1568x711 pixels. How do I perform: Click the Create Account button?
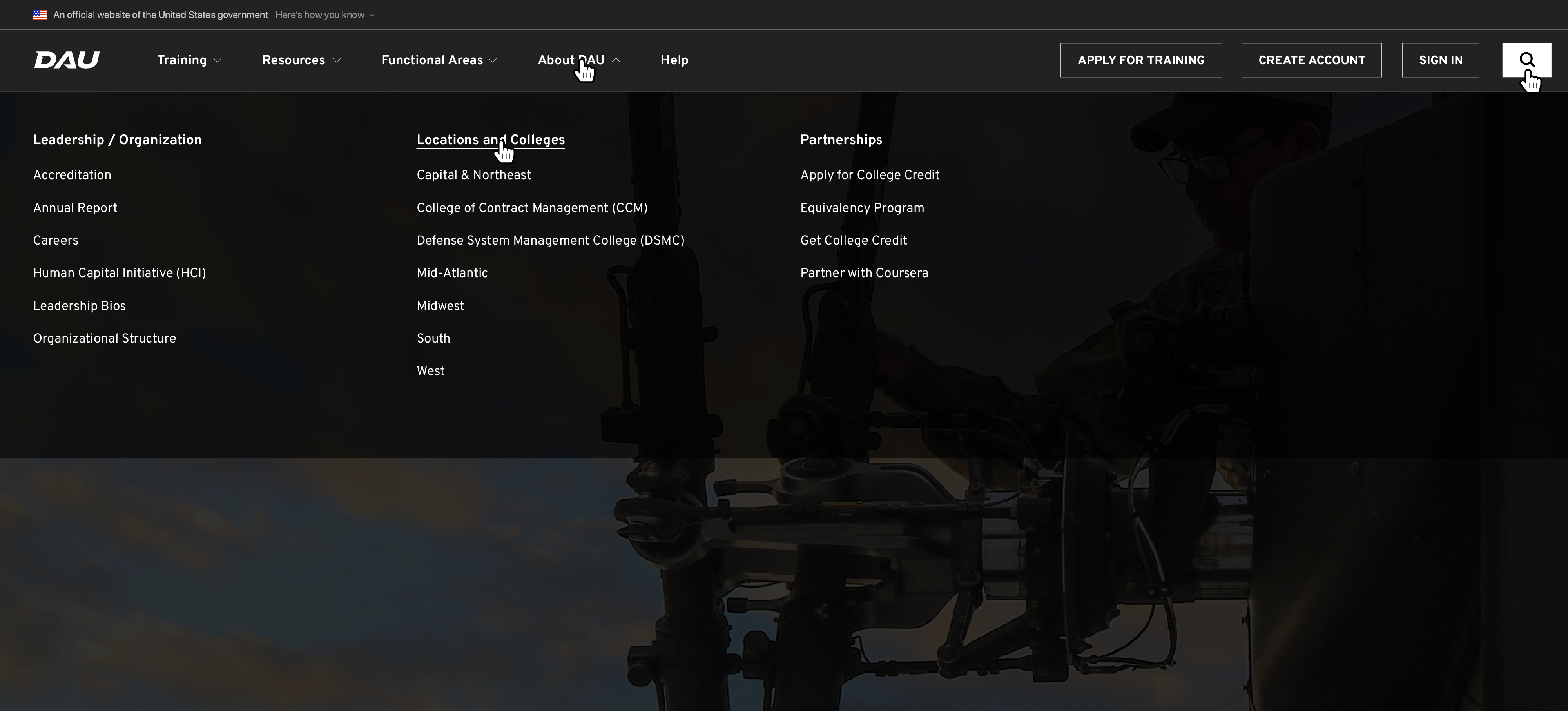pos(1311,60)
